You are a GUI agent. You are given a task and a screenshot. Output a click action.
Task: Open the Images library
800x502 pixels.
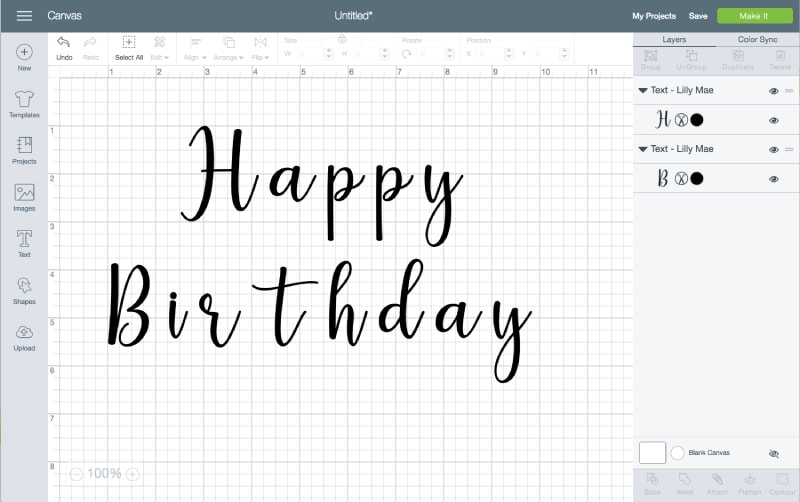point(24,193)
